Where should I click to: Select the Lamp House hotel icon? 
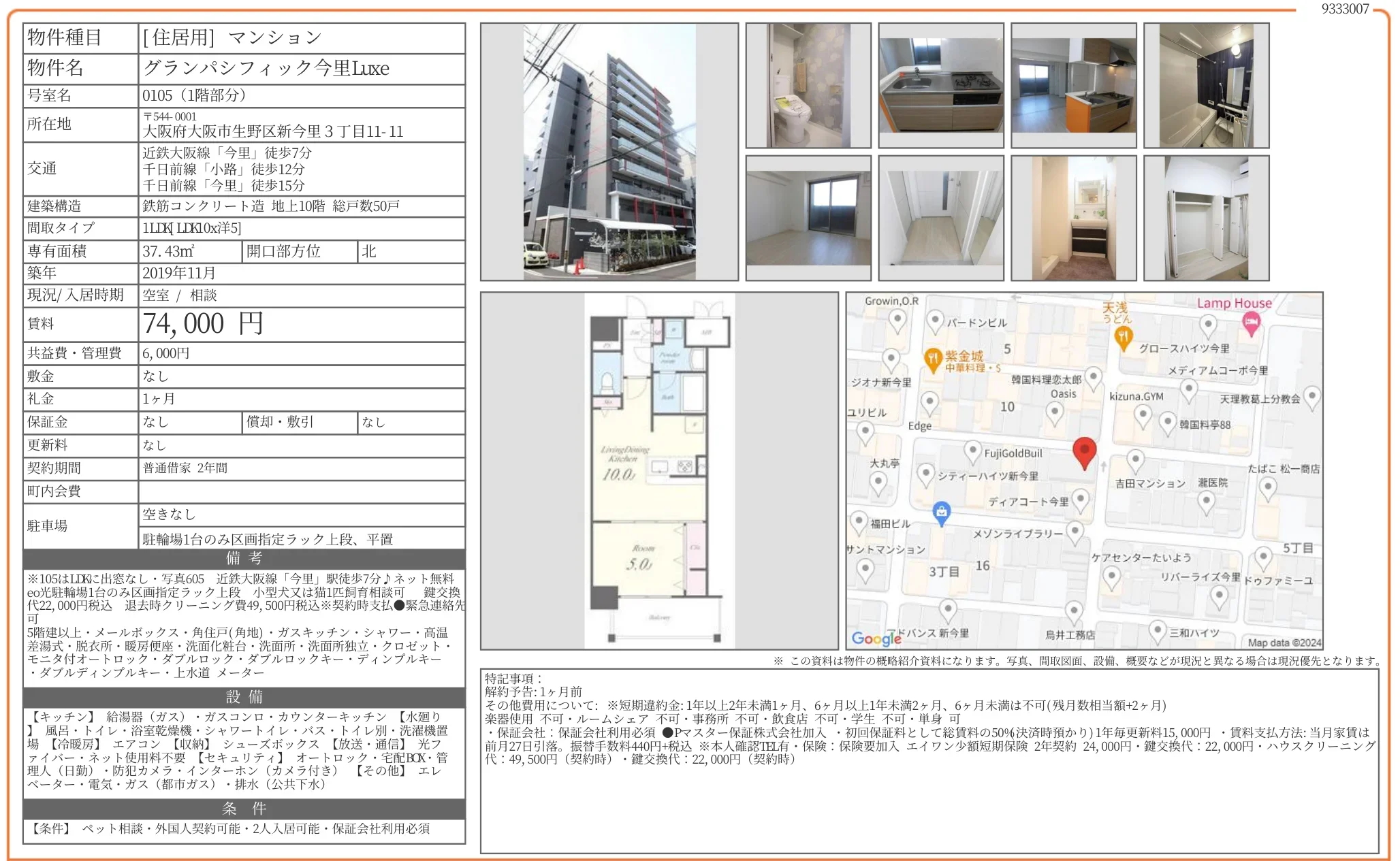point(1252,322)
